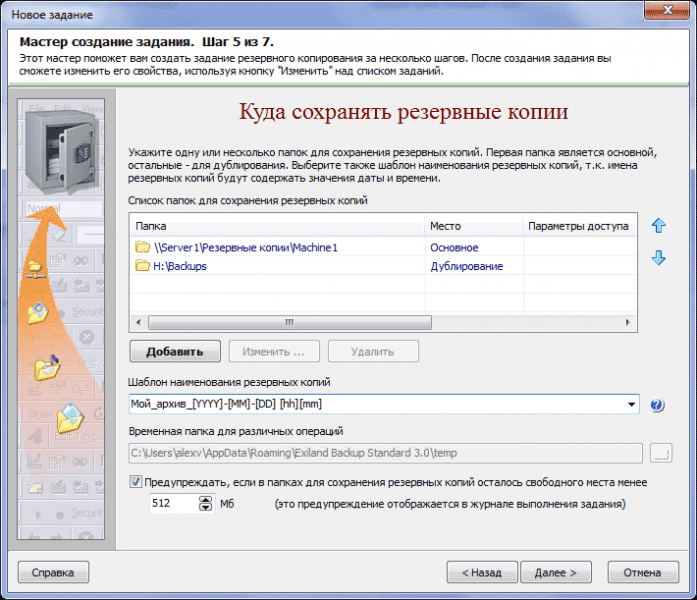697x600 pixels.
Task: Click right arrow of folder list scrollbar
Action: [x=628, y=322]
